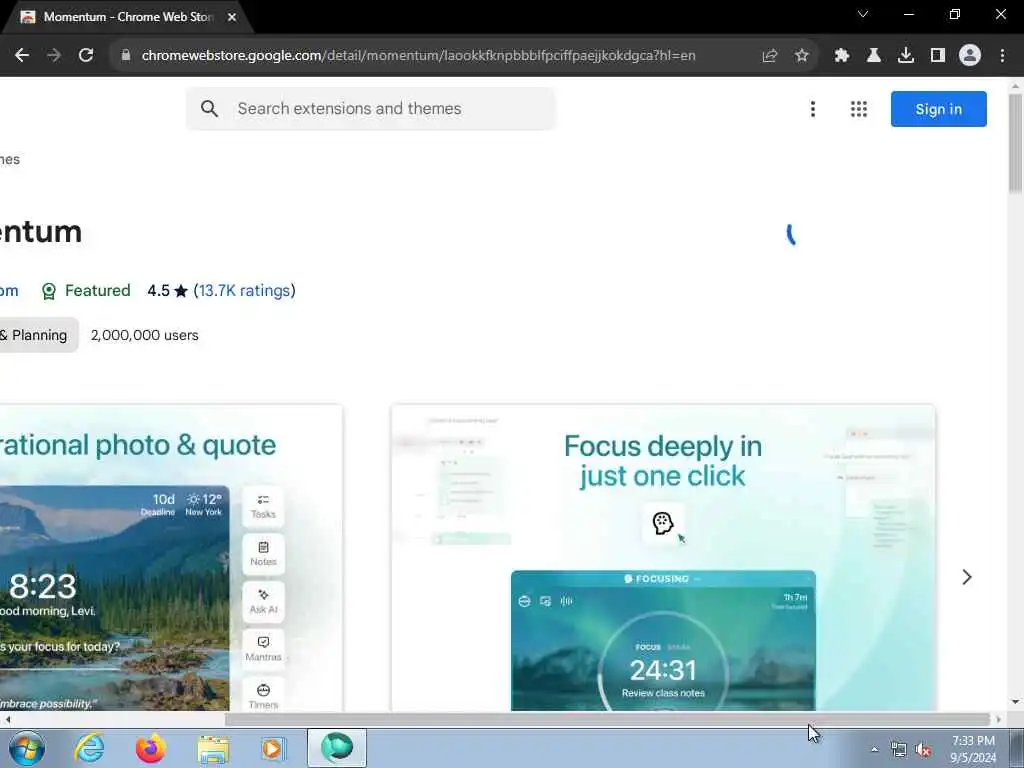Click the horizontal scrollbar thumb
The width and height of the screenshot is (1024, 768).
pos(607,719)
